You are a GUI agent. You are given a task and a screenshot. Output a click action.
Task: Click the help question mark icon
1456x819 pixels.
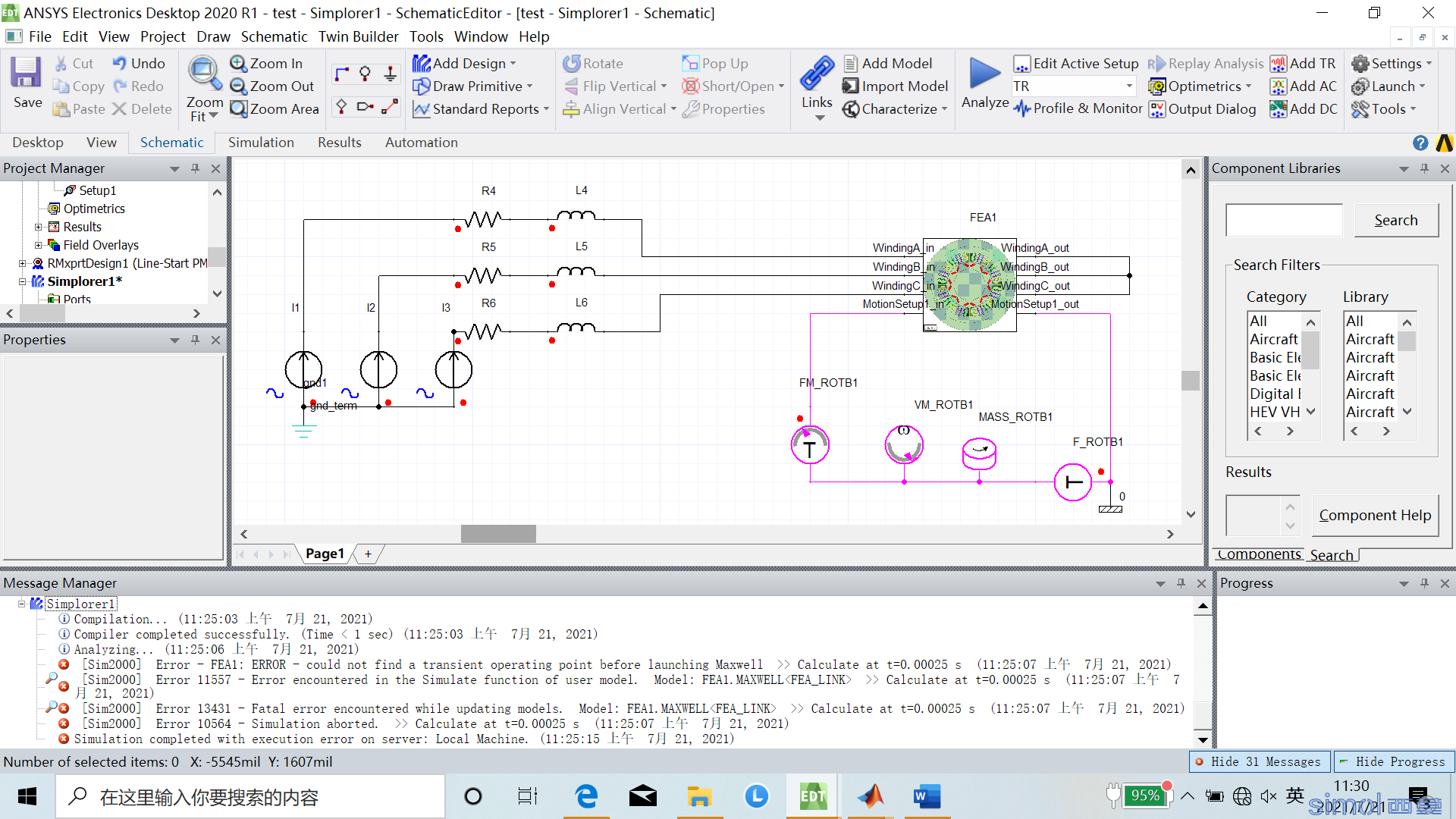click(x=1420, y=143)
